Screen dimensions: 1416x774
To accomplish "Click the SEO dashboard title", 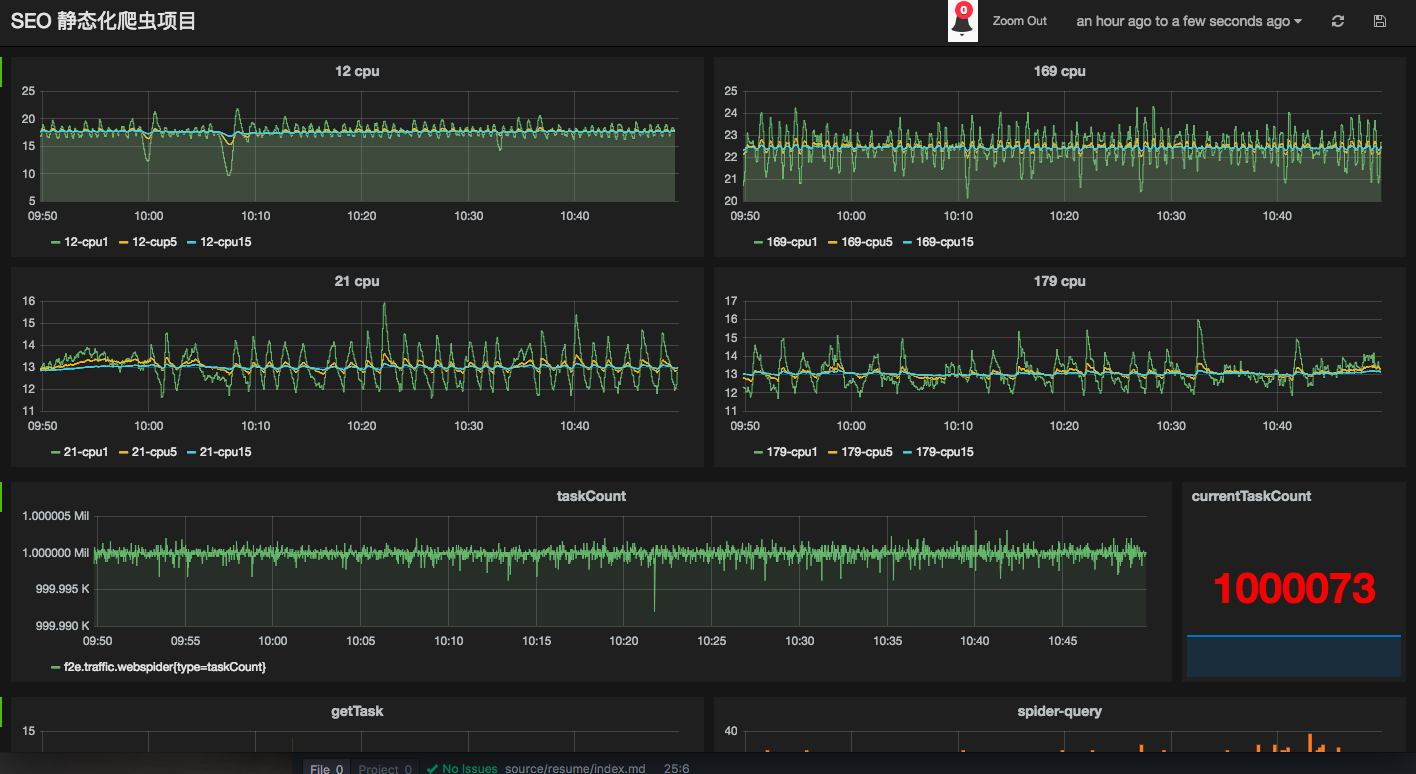I will 103,21.
